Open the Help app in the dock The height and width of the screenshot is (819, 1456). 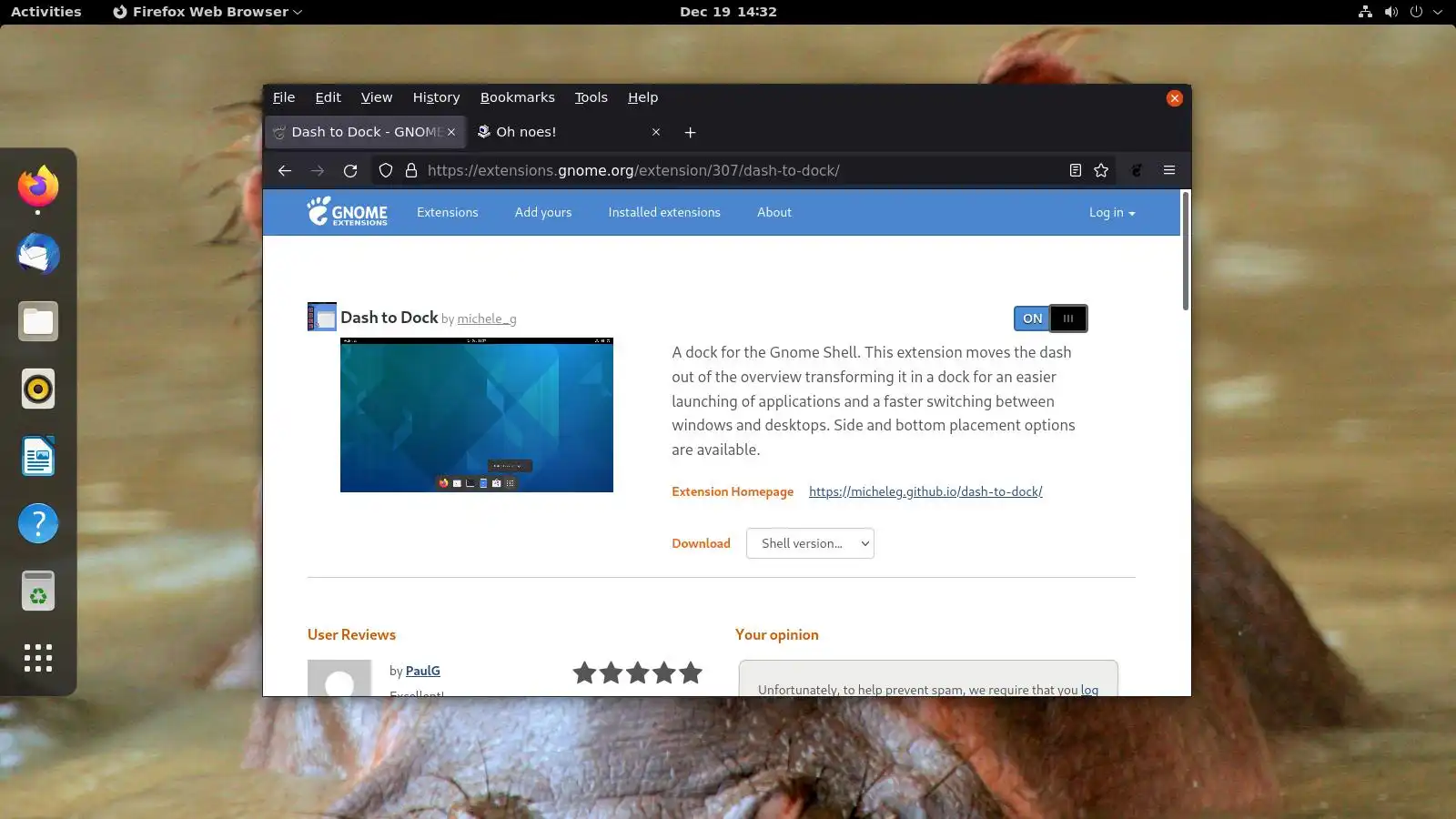[38, 523]
